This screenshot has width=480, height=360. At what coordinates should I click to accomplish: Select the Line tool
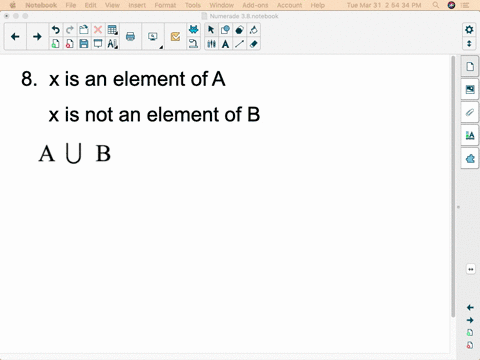coord(239,44)
